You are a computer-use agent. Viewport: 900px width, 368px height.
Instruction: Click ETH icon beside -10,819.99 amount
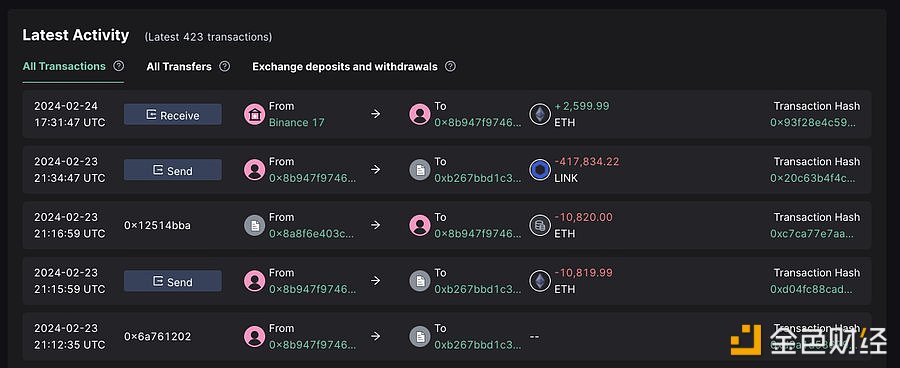(x=540, y=281)
